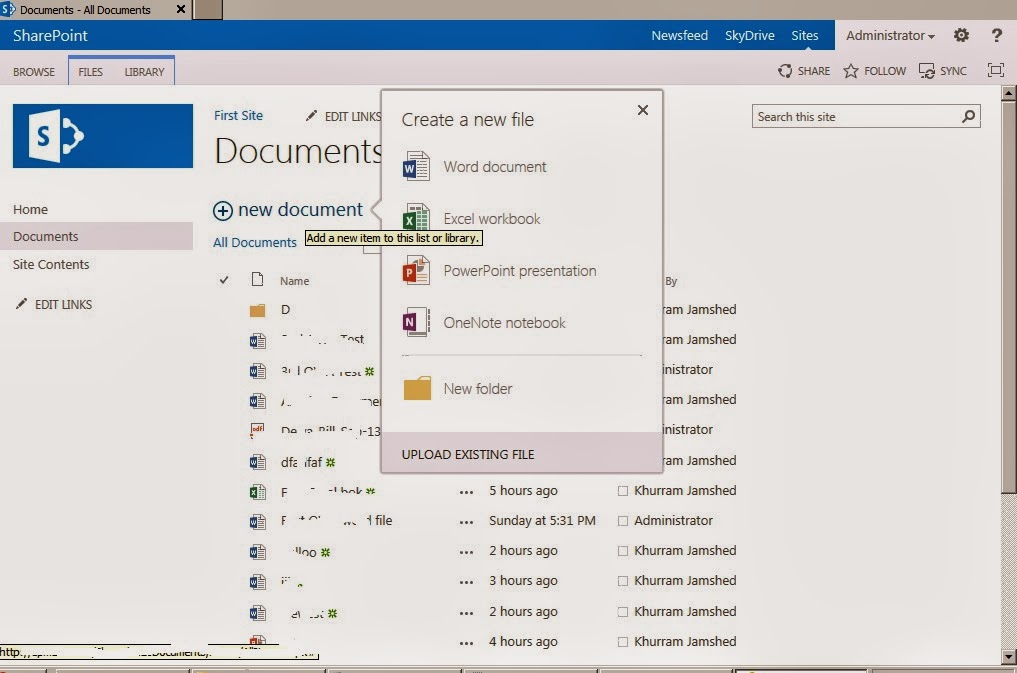
Task: Follow this site with the star icon
Action: pos(850,71)
